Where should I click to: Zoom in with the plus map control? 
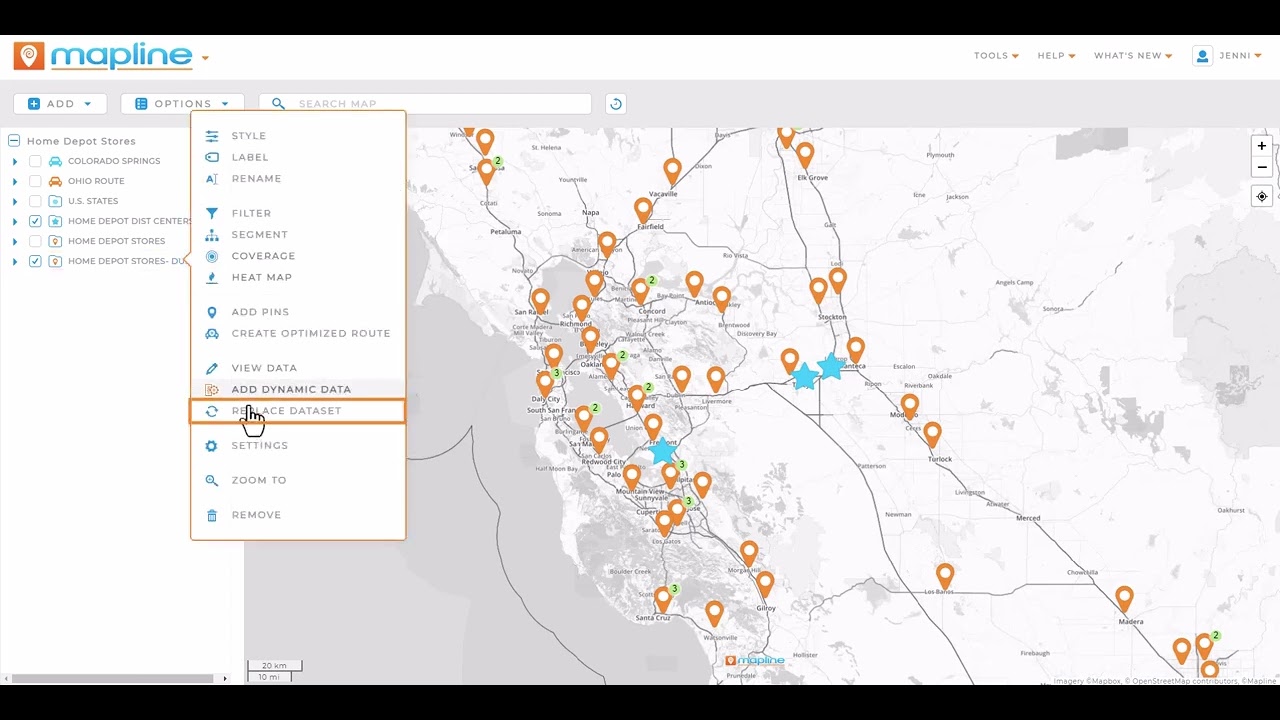(1262, 146)
